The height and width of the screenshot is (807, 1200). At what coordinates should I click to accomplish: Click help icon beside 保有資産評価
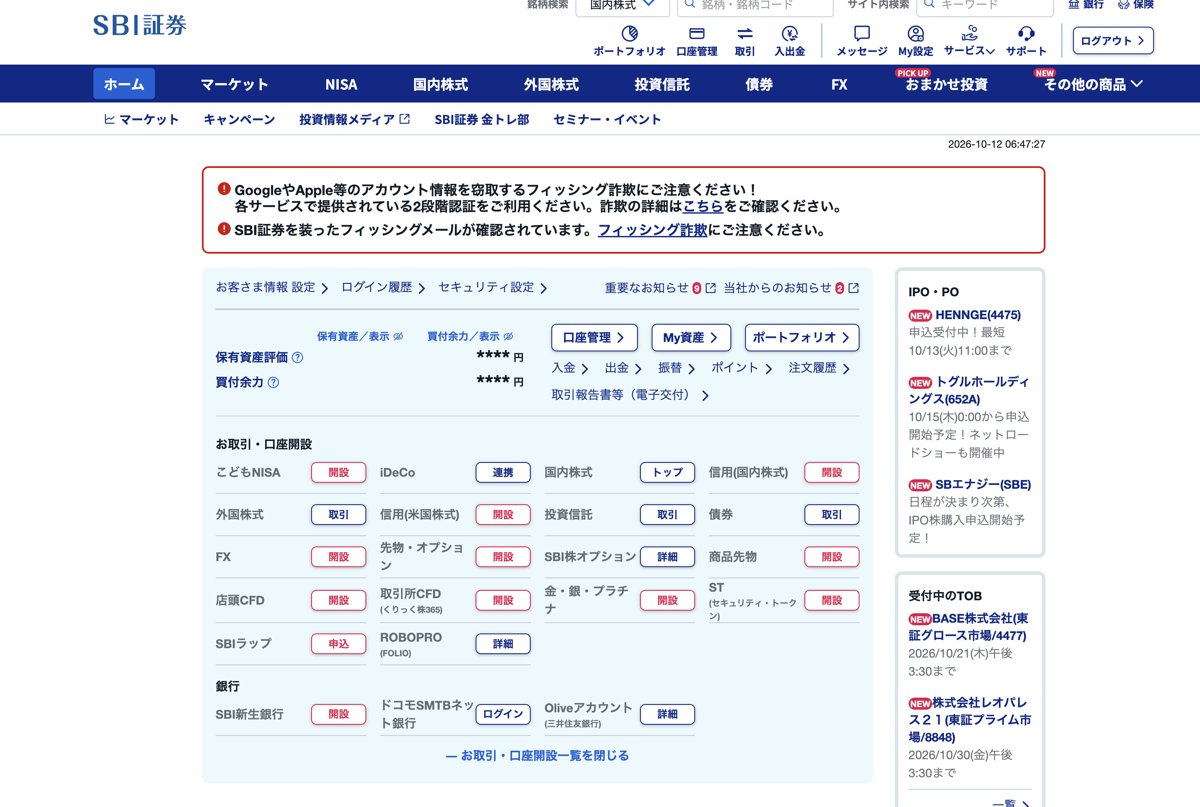[x=297, y=357]
